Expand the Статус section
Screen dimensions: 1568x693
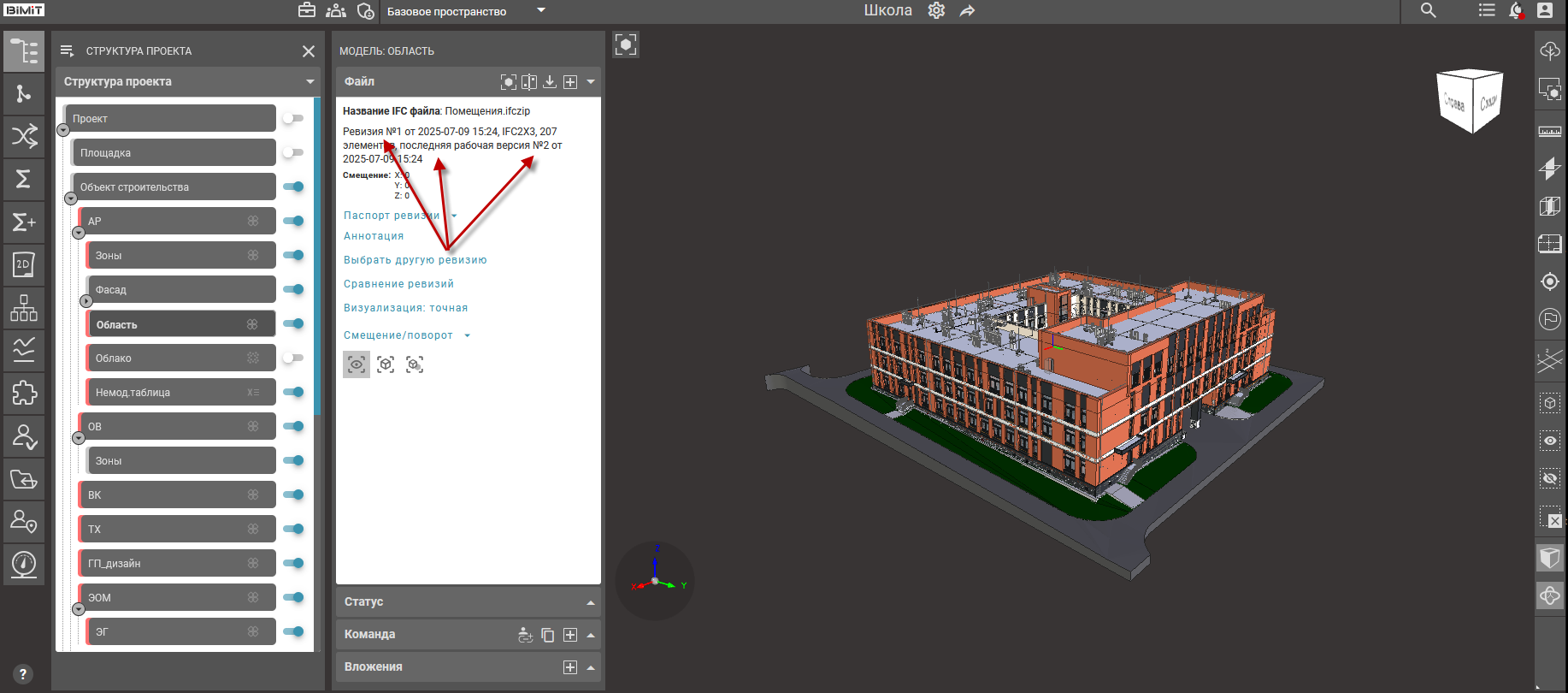tap(590, 602)
